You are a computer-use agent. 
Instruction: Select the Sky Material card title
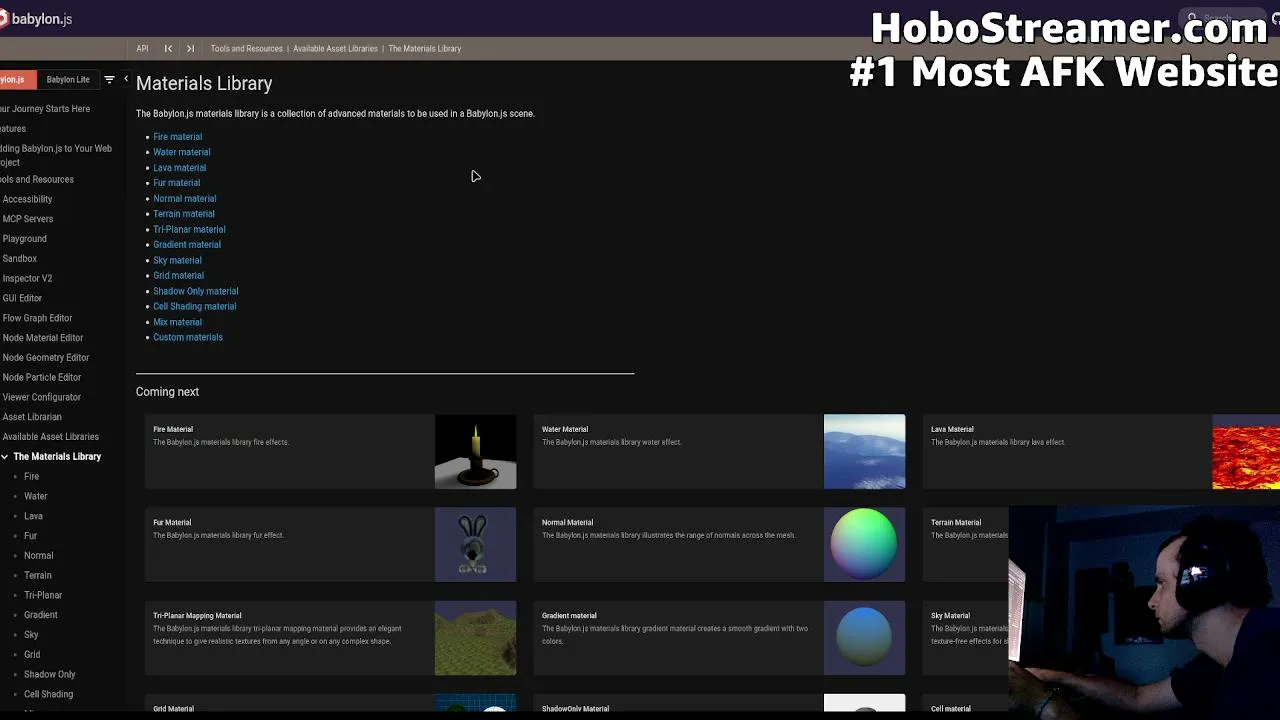(x=950, y=616)
